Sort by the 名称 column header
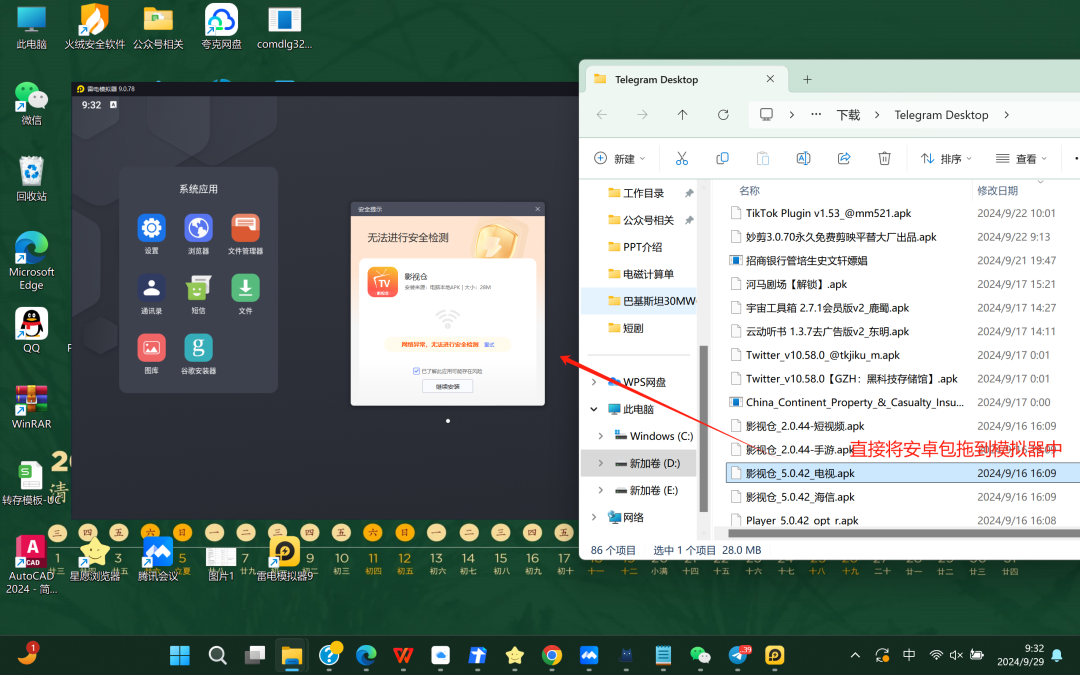Screen dimensions: 1080x675 pos(749,191)
